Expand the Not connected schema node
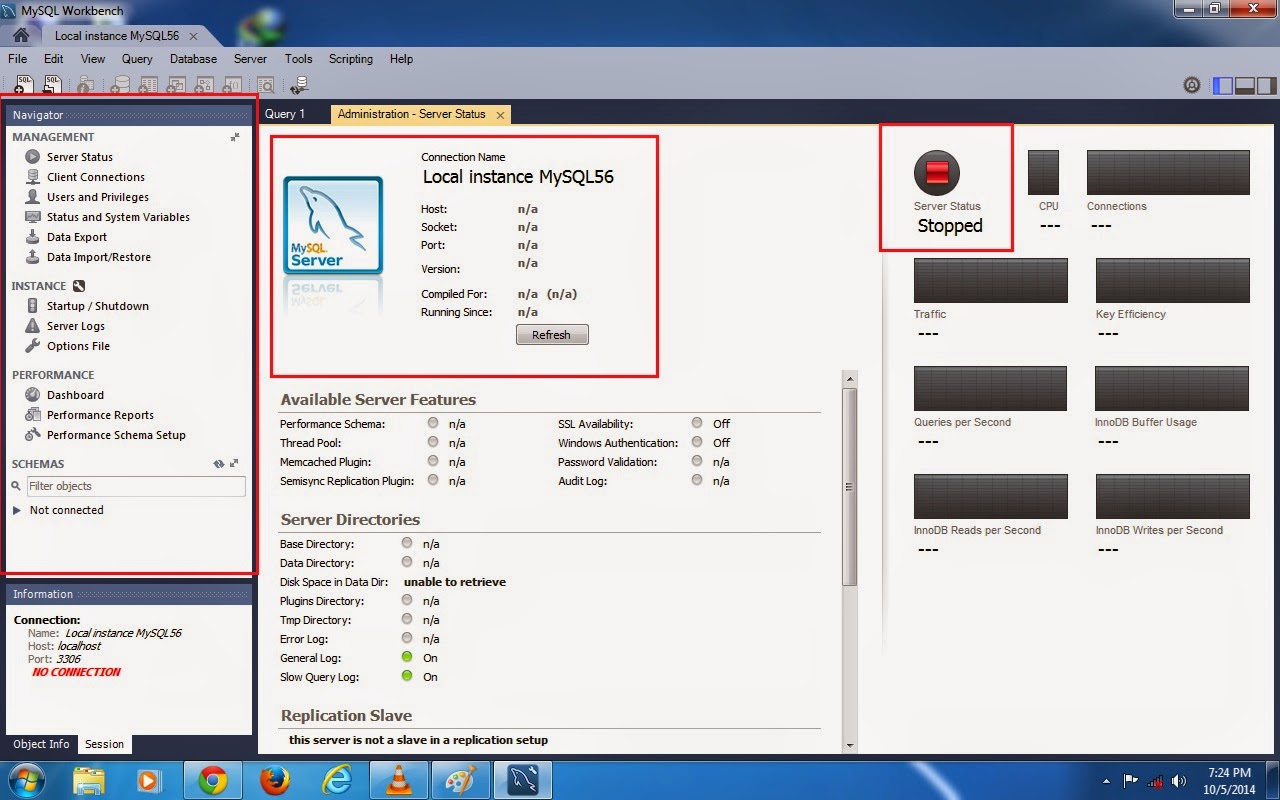Screen dimensions: 1280x800 pyautogui.click(x=17, y=510)
